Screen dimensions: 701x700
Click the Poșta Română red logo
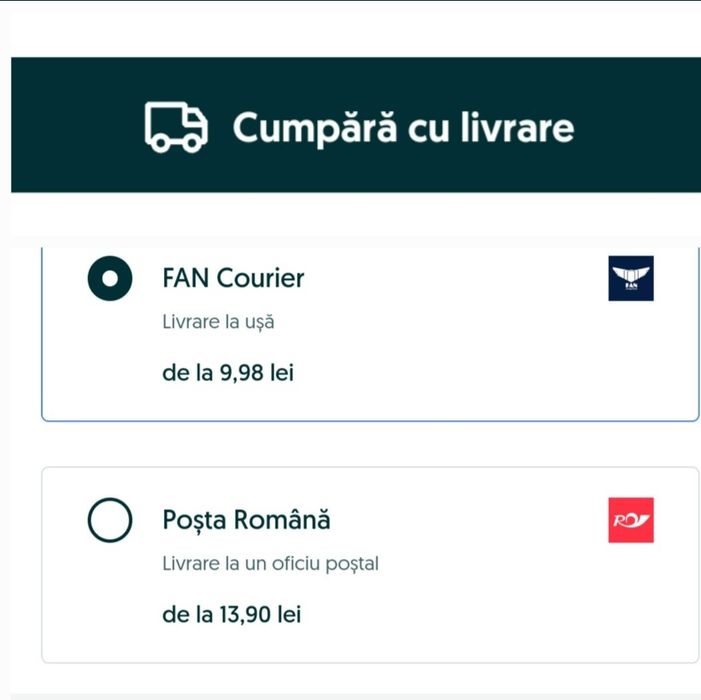[x=631, y=520]
